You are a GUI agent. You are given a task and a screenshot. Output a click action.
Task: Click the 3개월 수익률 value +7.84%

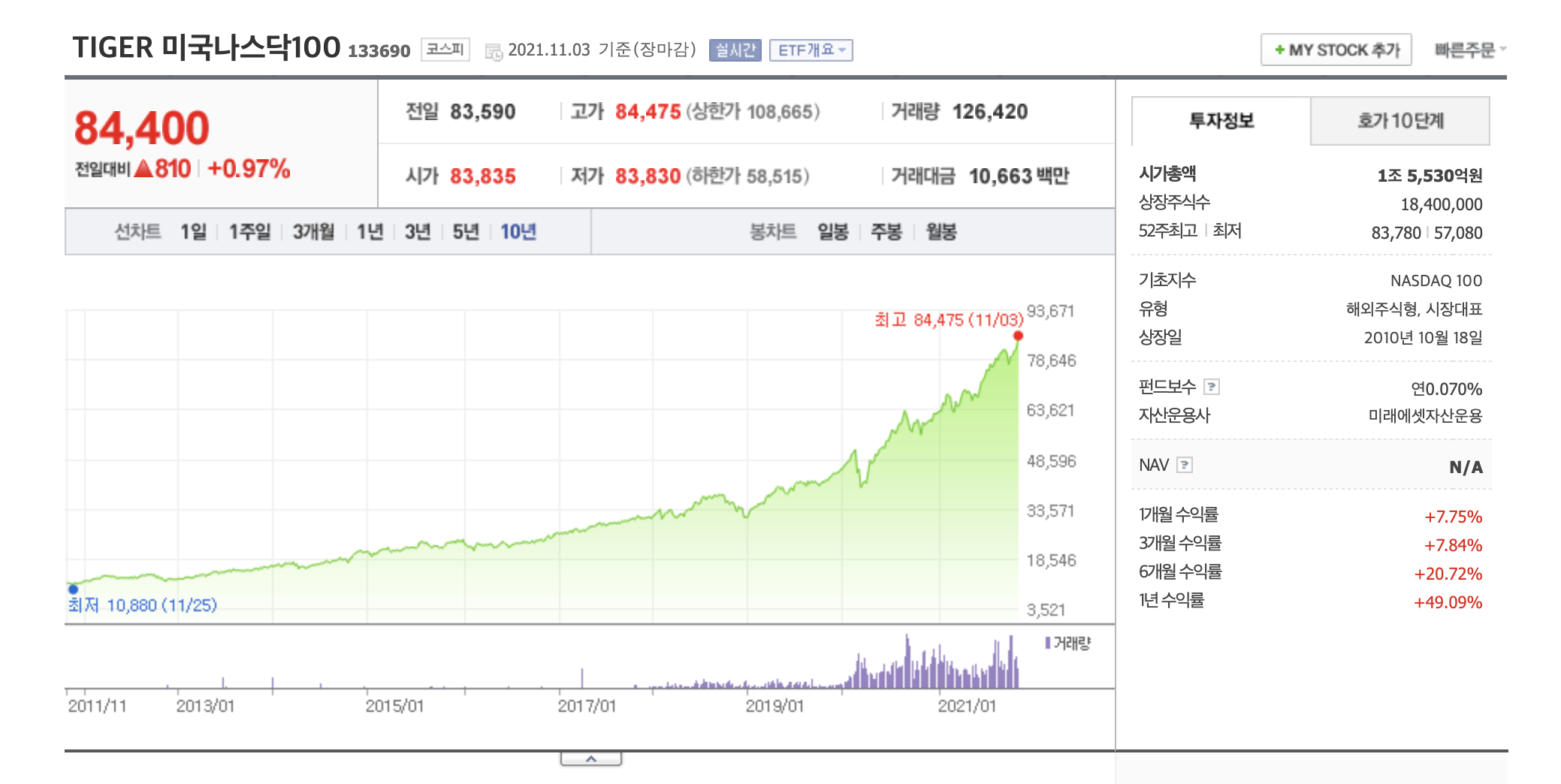click(x=1454, y=545)
